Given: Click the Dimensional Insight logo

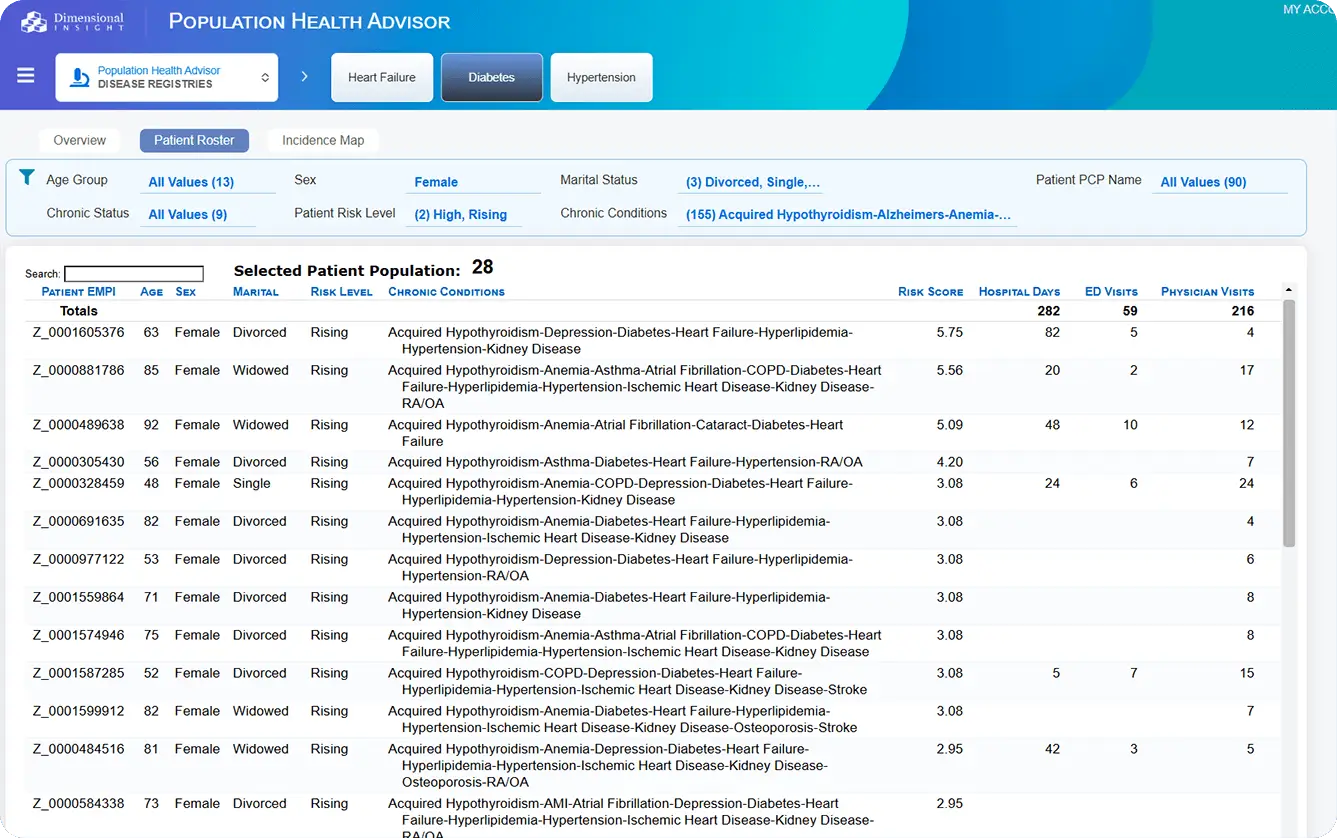Looking at the screenshot, I should point(73,22).
